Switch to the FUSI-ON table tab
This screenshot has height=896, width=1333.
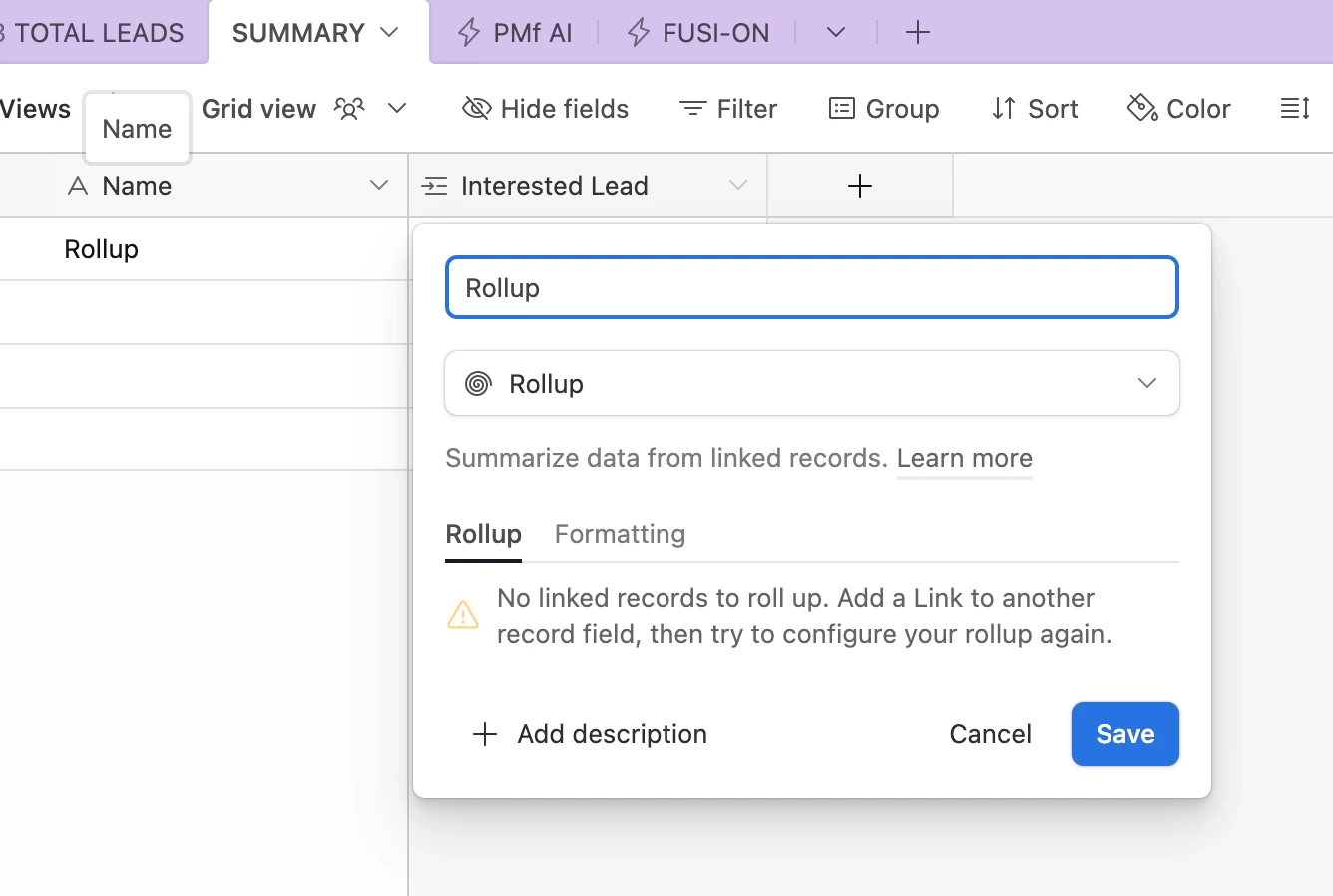[x=698, y=33]
